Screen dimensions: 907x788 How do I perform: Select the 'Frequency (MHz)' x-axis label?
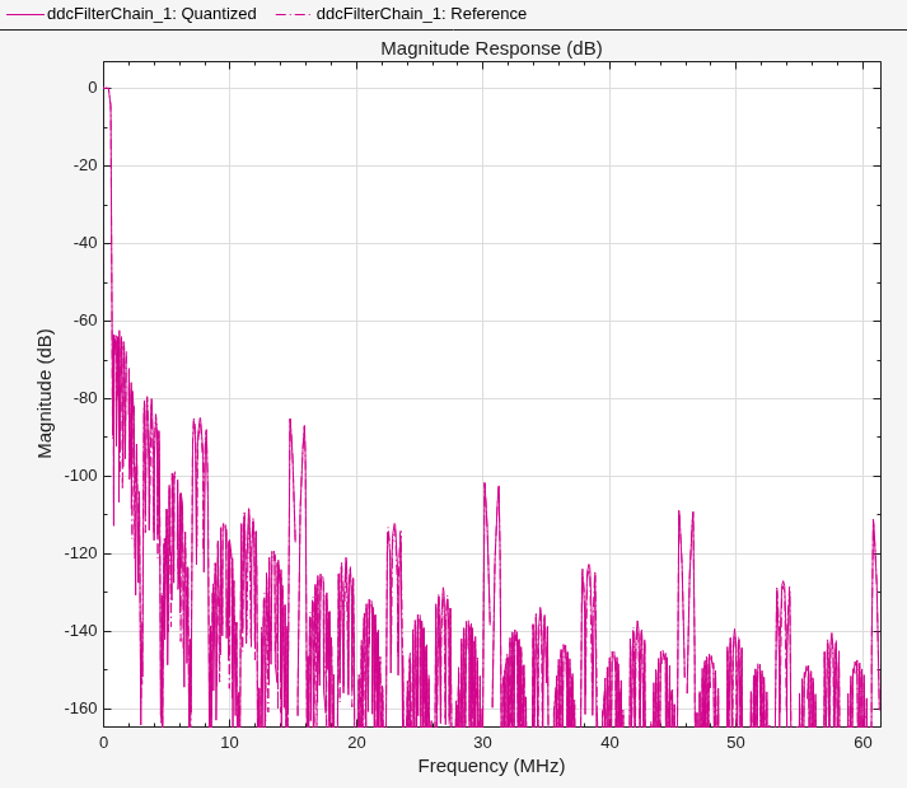[x=491, y=766]
